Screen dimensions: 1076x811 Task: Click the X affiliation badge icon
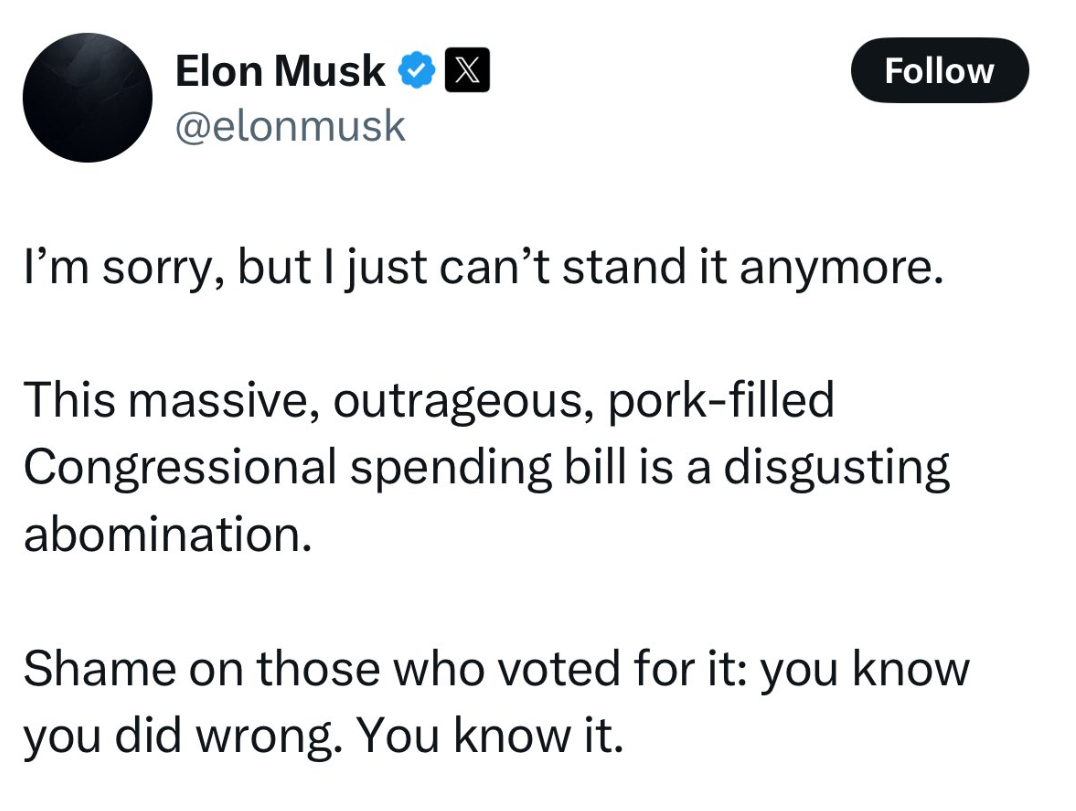pyautogui.click(x=466, y=71)
